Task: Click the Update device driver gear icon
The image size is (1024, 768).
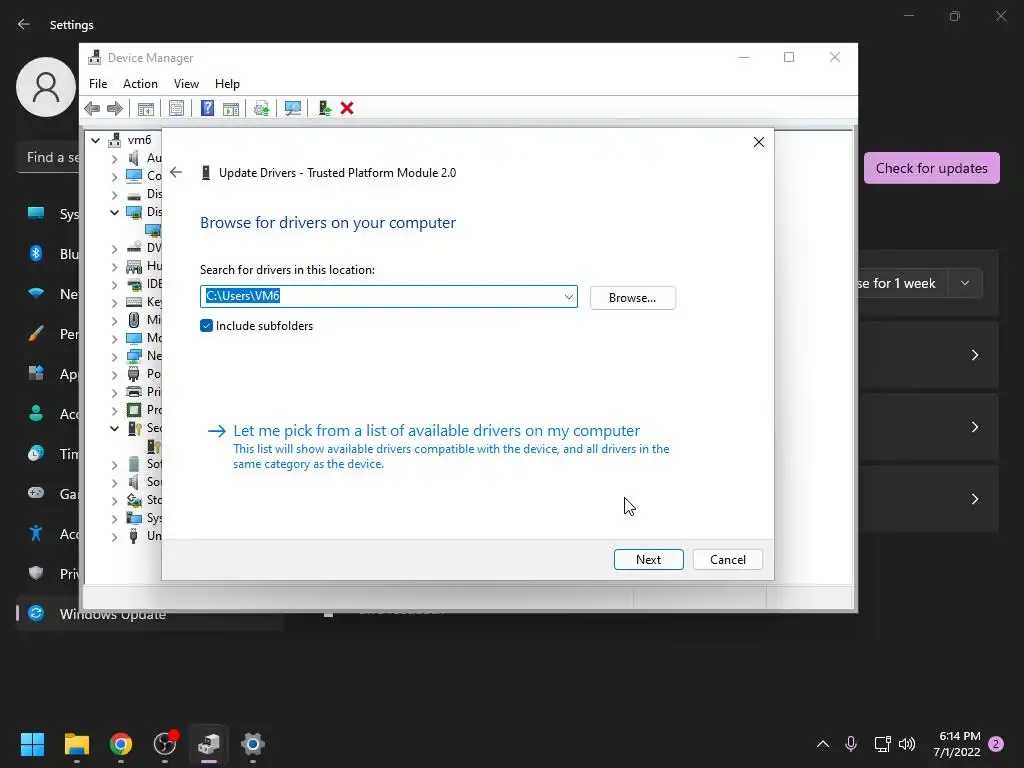Action: (x=261, y=108)
